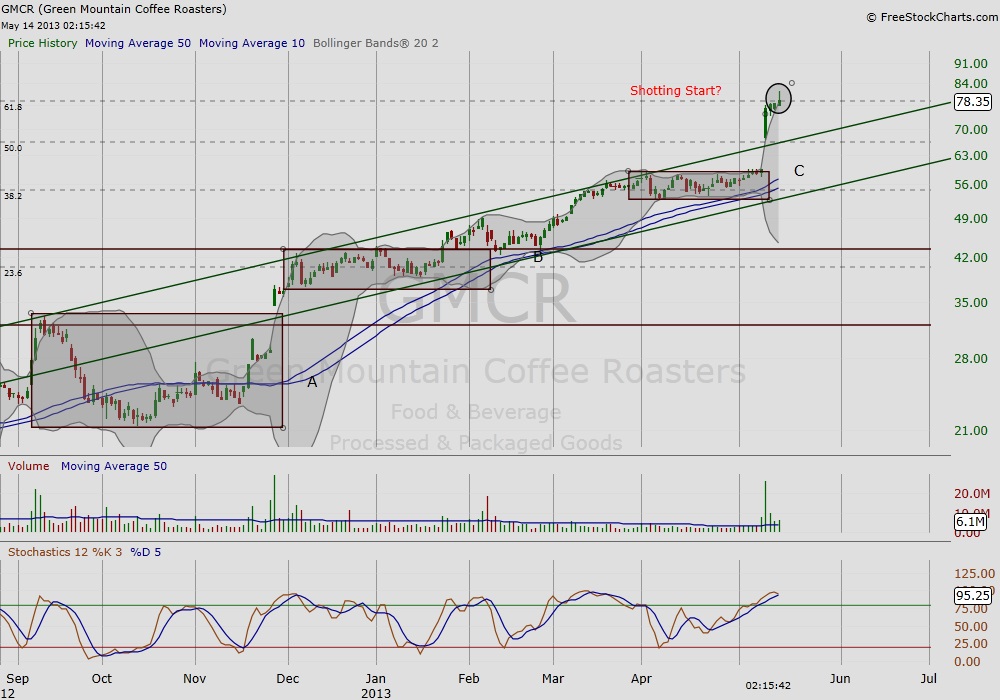Click the 84.00 price axis label

click(x=971, y=84)
